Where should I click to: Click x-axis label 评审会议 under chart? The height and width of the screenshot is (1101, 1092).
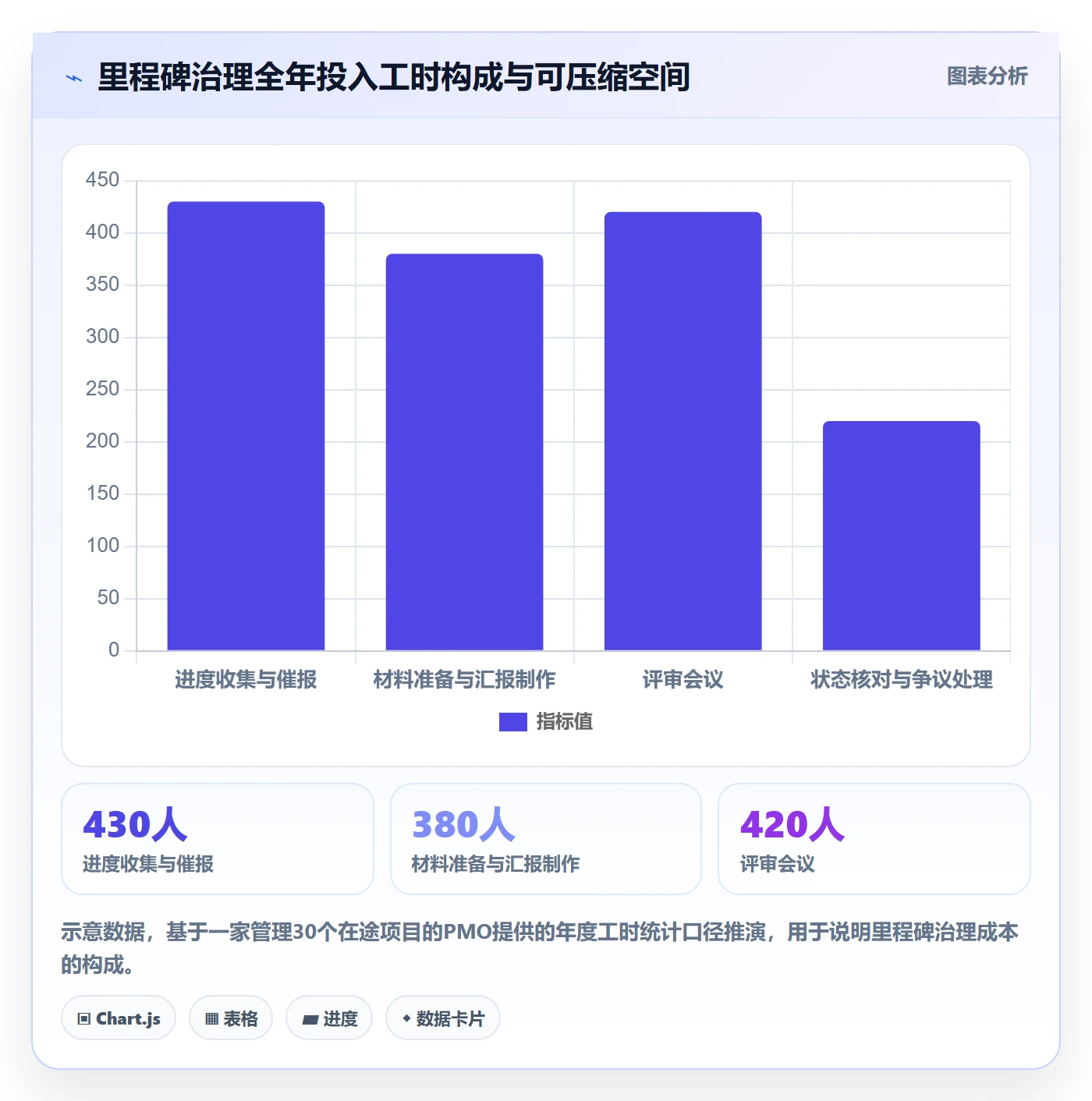[x=682, y=680]
